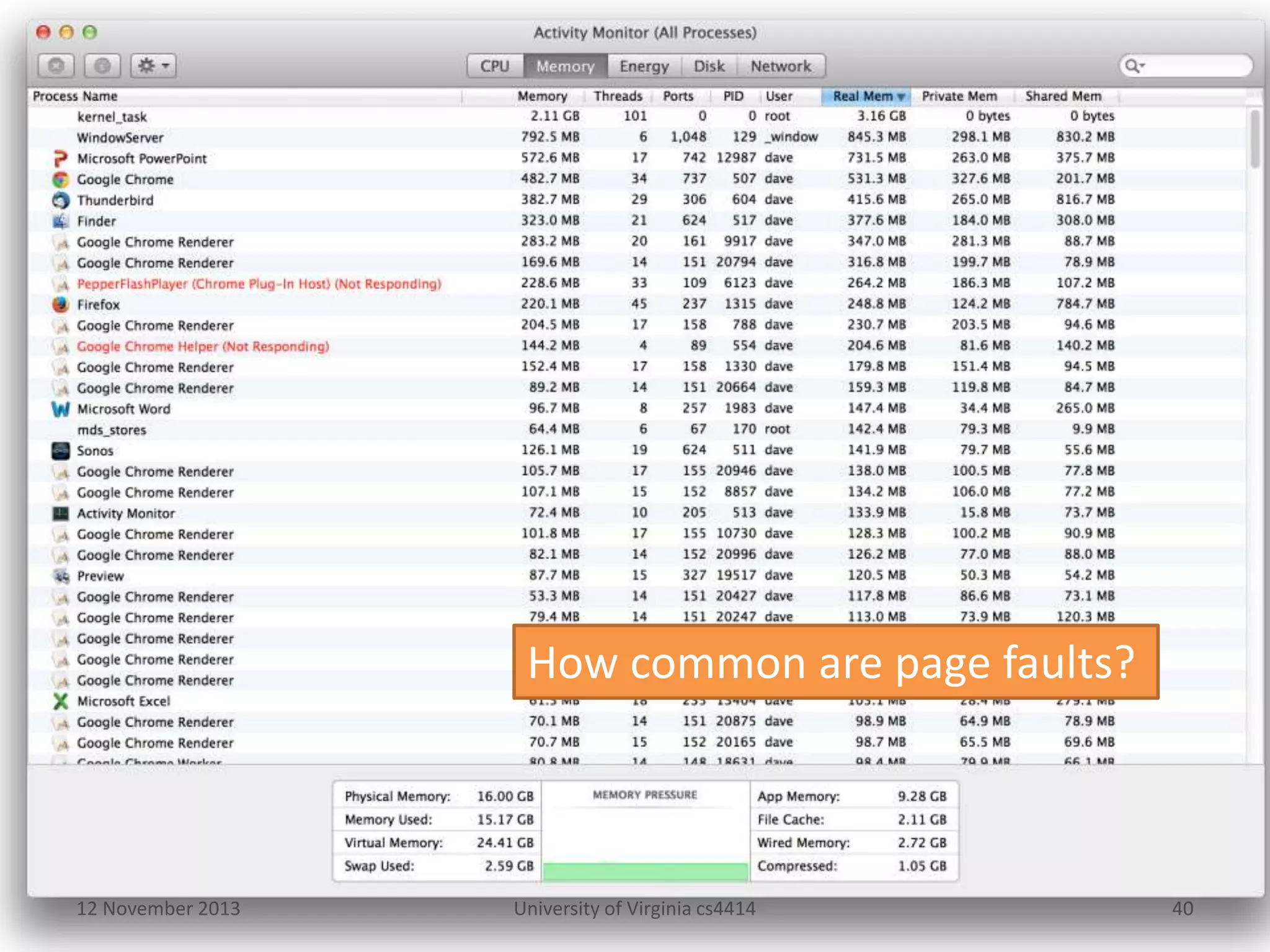The width and height of the screenshot is (1270, 952).
Task: Click the Microsoft PowerPoint icon
Action: click(x=60, y=159)
